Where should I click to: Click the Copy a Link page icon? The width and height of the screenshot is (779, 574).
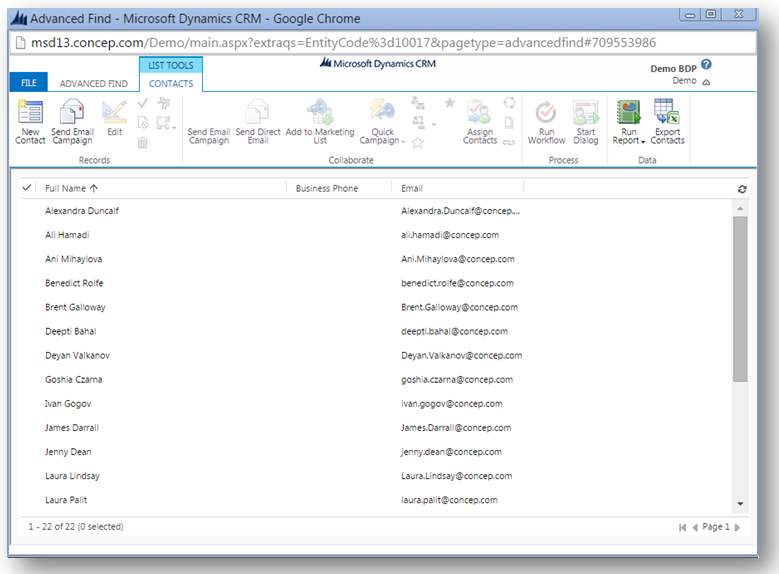click(509, 122)
